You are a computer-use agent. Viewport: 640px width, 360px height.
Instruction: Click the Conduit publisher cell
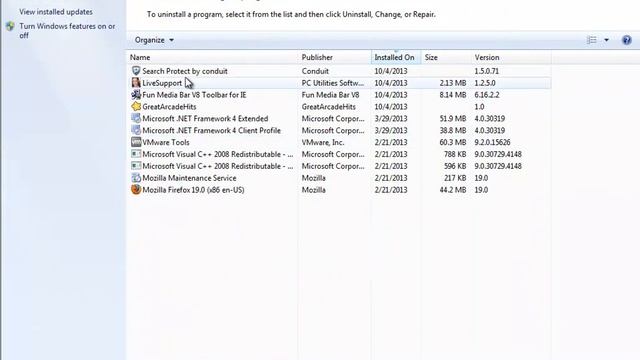click(x=315, y=71)
